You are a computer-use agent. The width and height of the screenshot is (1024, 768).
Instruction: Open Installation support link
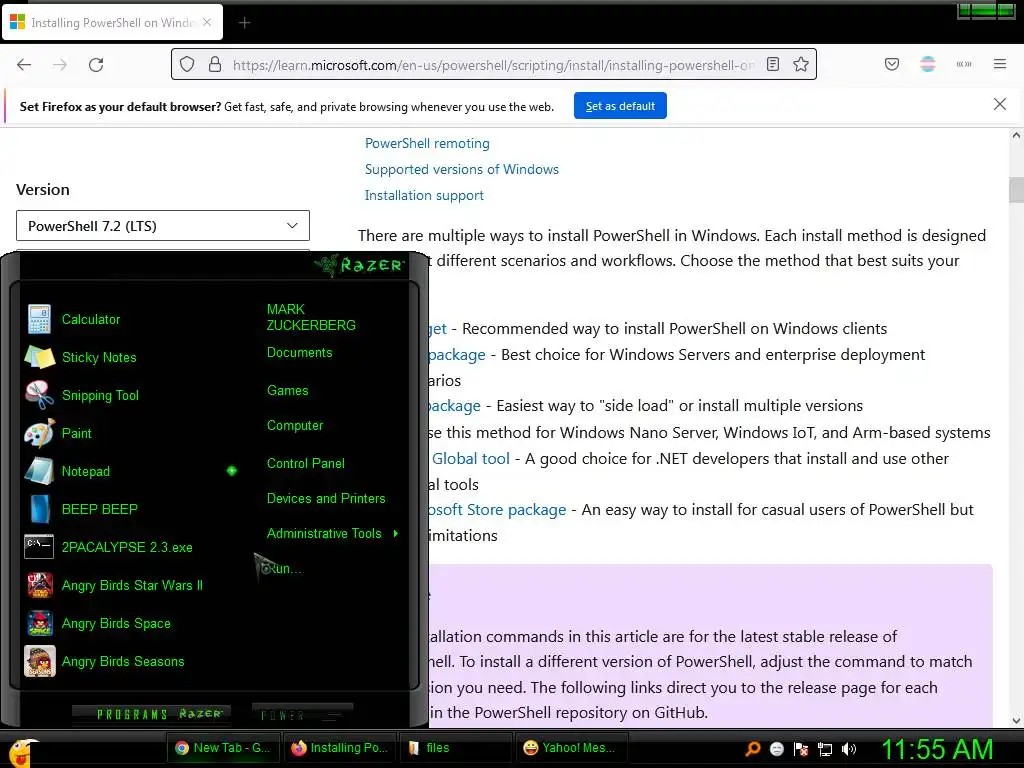click(x=424, y=196)
